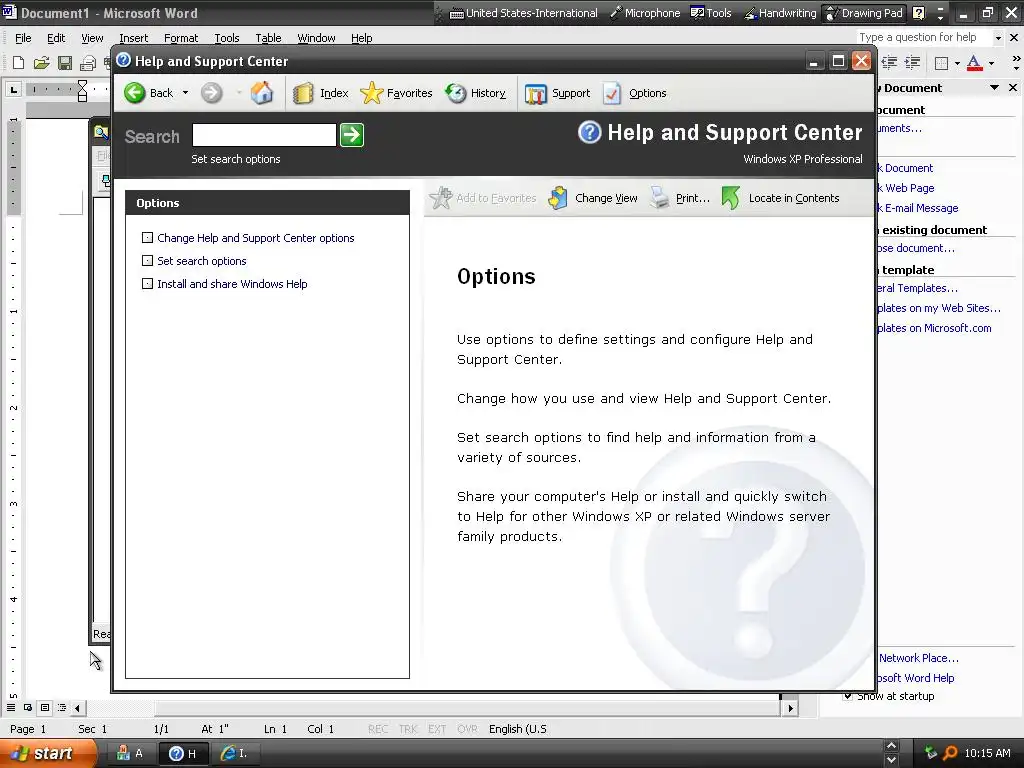1024x768 pixels.
Task: Open the Index book icon
Action: pyautogui.click(x=302, y=93)
